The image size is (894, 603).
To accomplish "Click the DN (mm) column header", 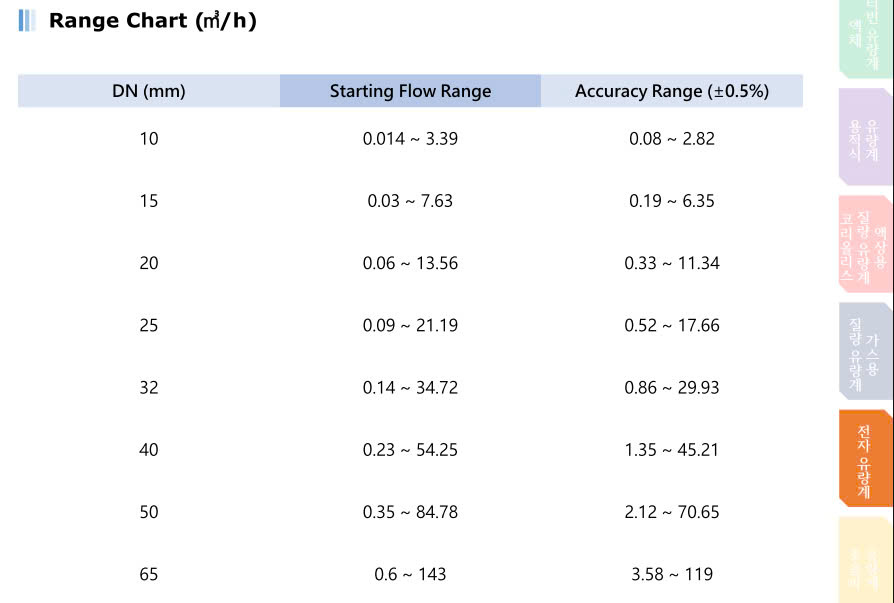I will pos(149,91).
